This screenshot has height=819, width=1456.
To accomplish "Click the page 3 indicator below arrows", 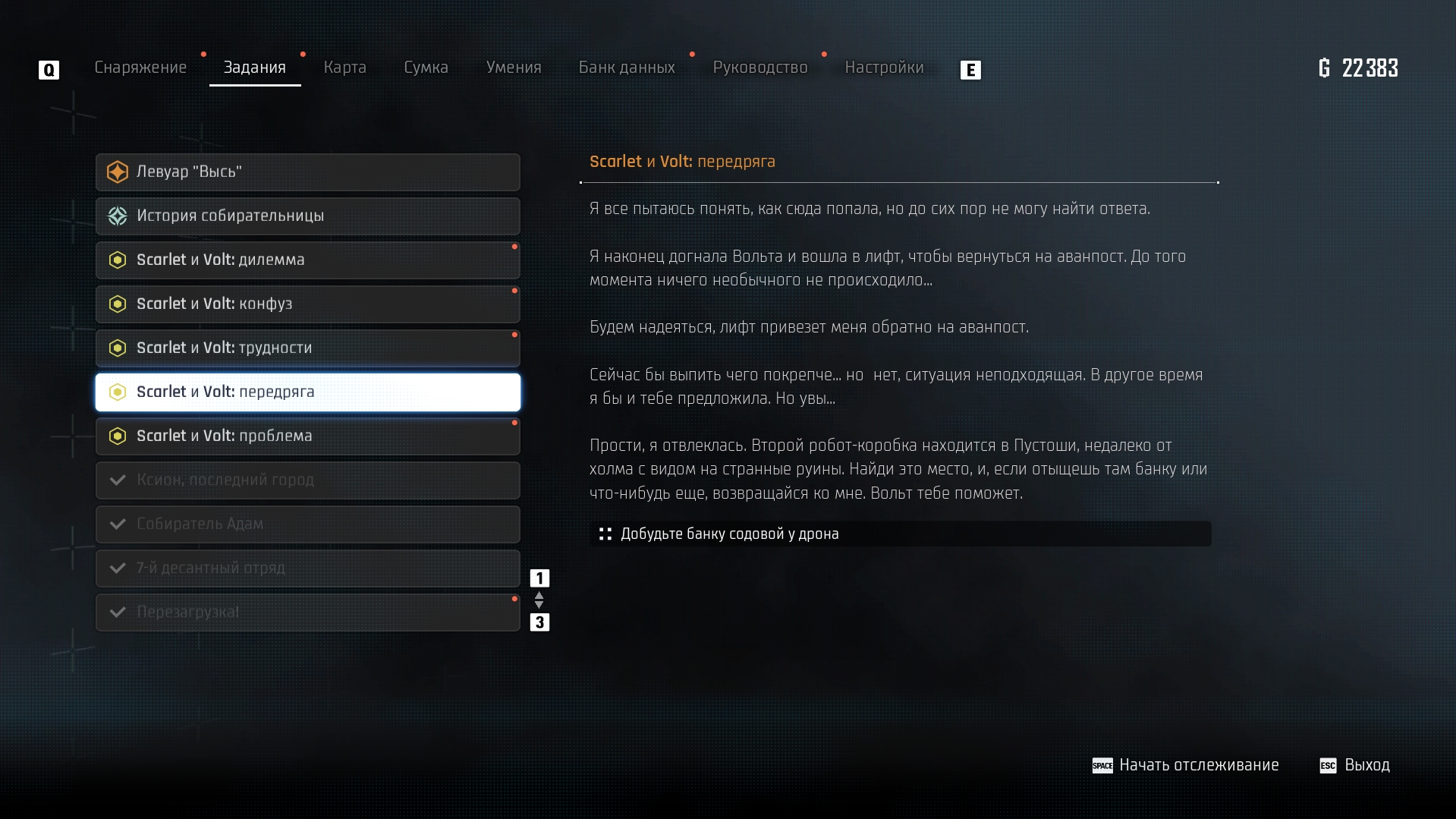I will coord(539,622).
